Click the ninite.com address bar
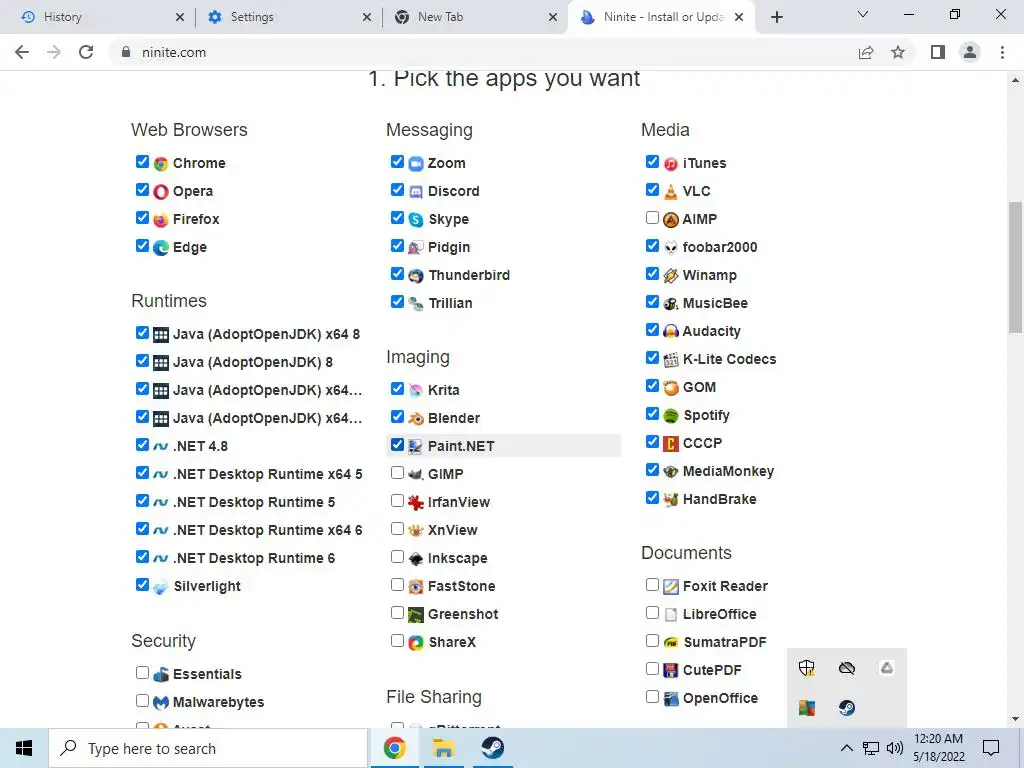1024x768 pixels. point(483,52)
